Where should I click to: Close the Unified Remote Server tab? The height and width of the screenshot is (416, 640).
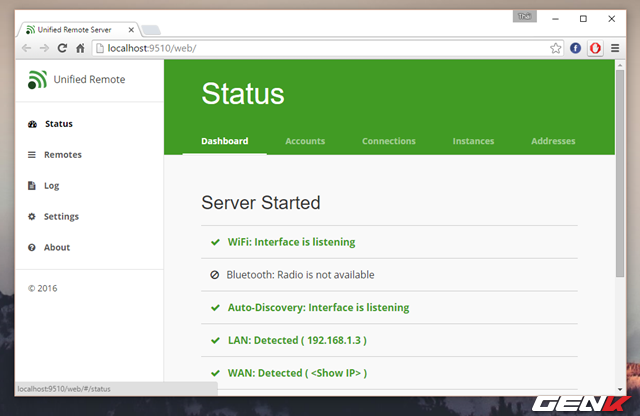tap(131, 30)
